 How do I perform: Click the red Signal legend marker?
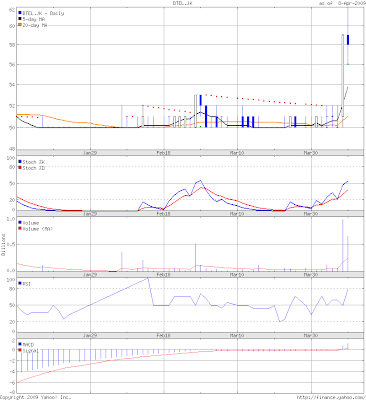click(x=20, y=350)
